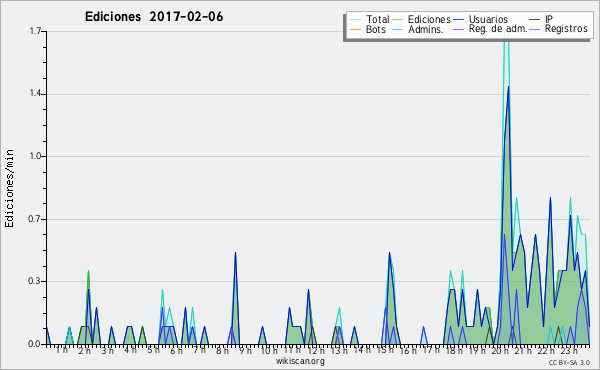Click the '14 h' x-axis label
Viewport: 600px width, 370px height.
click(362, 350)
